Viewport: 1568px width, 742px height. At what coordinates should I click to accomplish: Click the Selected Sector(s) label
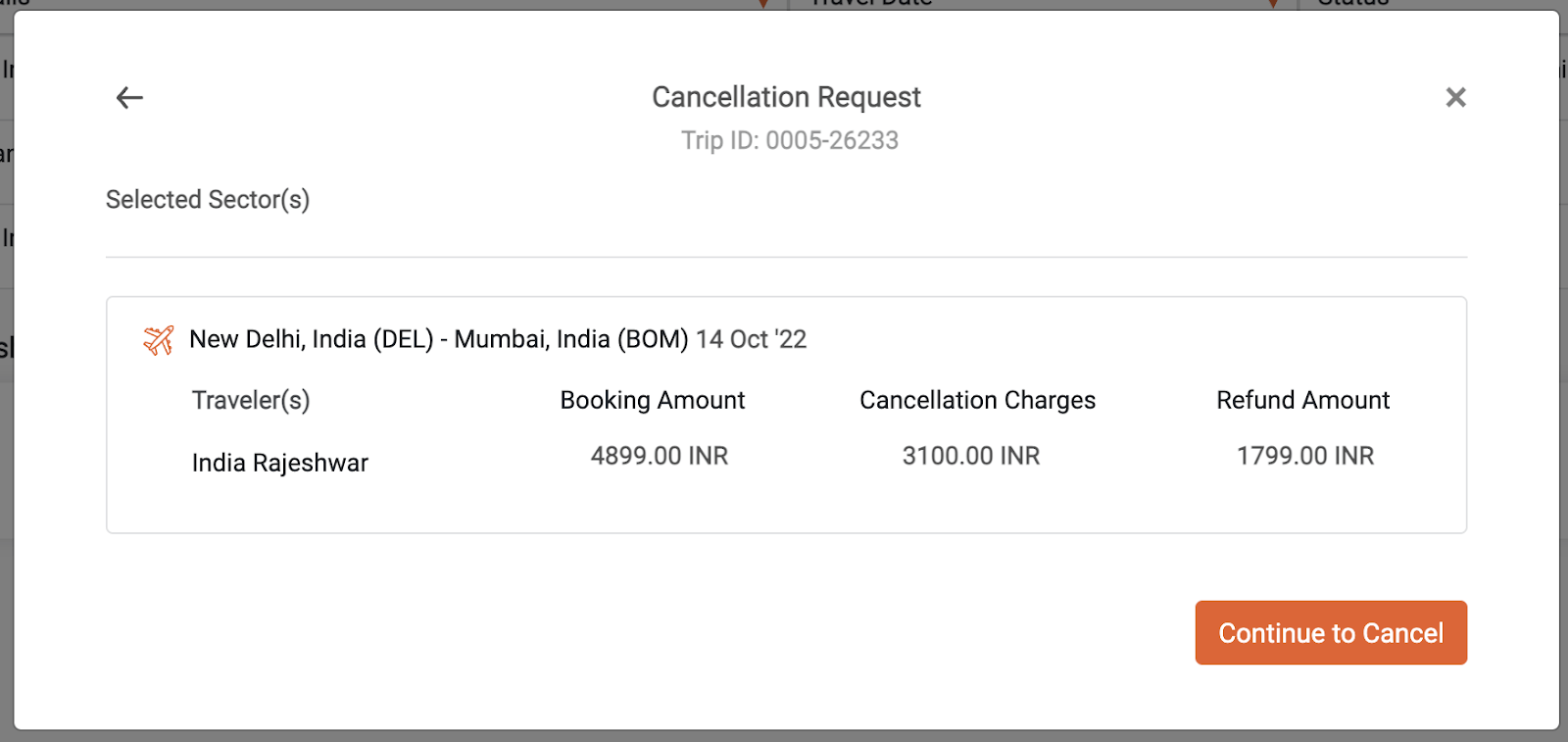pos(208,200)
